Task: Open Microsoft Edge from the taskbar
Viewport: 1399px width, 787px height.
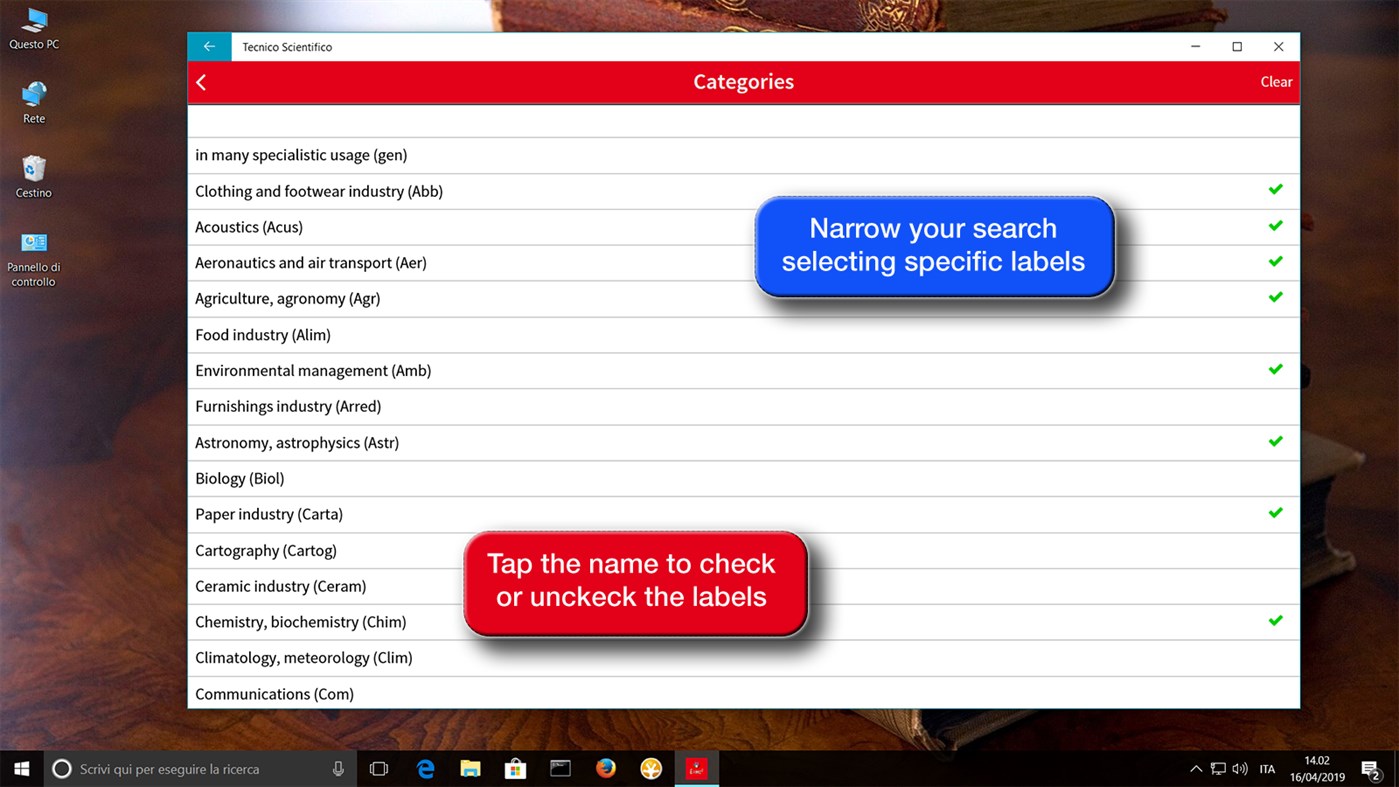Action: [425, 768]
